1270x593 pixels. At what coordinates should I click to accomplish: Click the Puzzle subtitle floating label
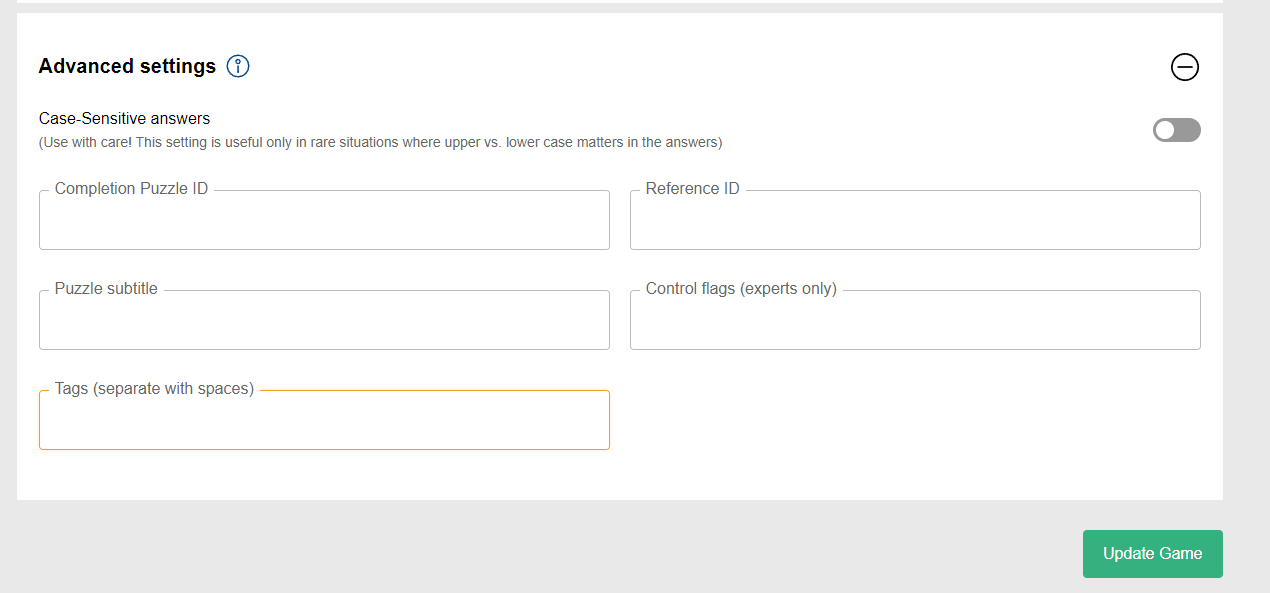tap(106, 288)
